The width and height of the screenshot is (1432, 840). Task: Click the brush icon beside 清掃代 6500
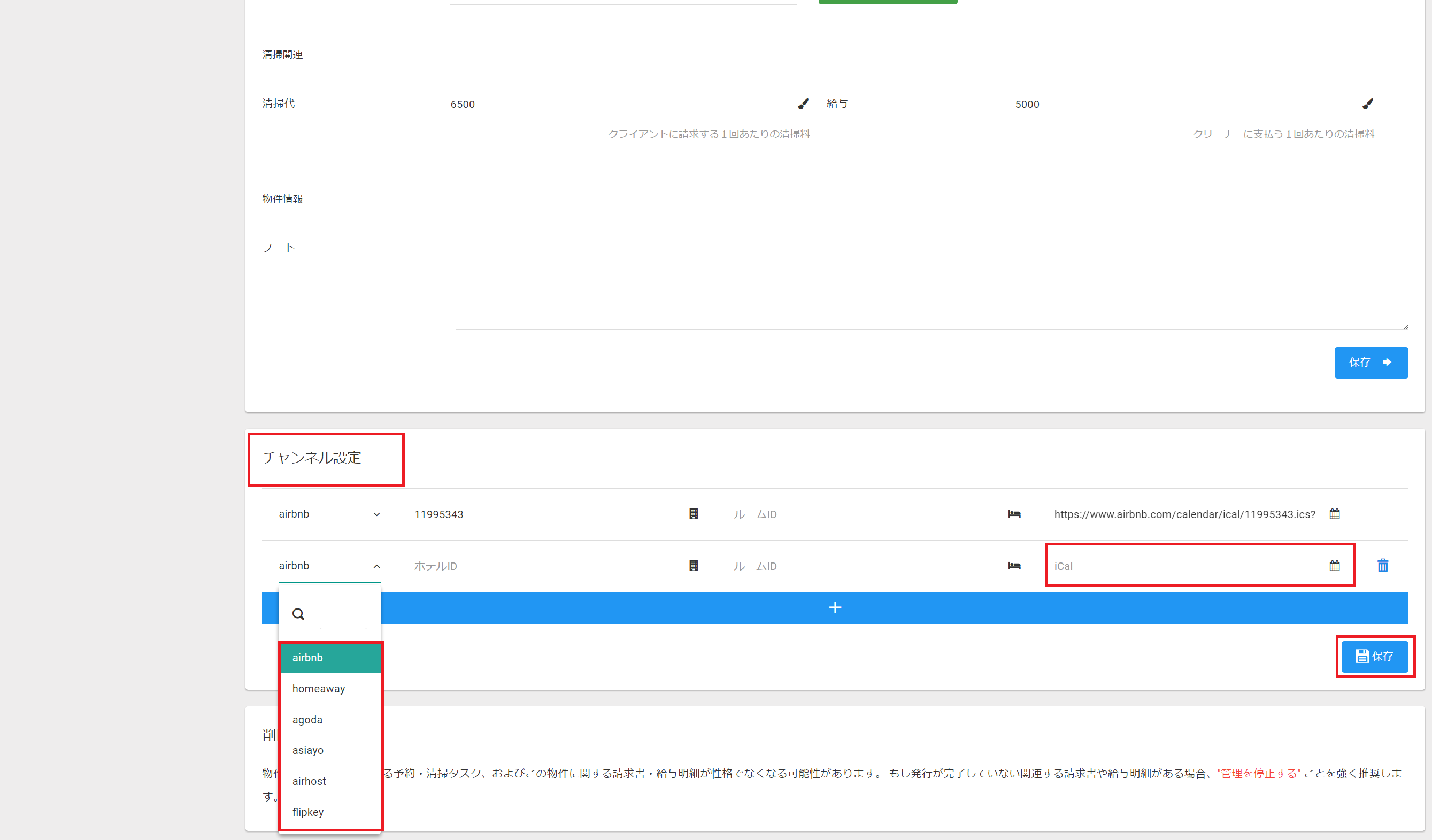(803, 103)
